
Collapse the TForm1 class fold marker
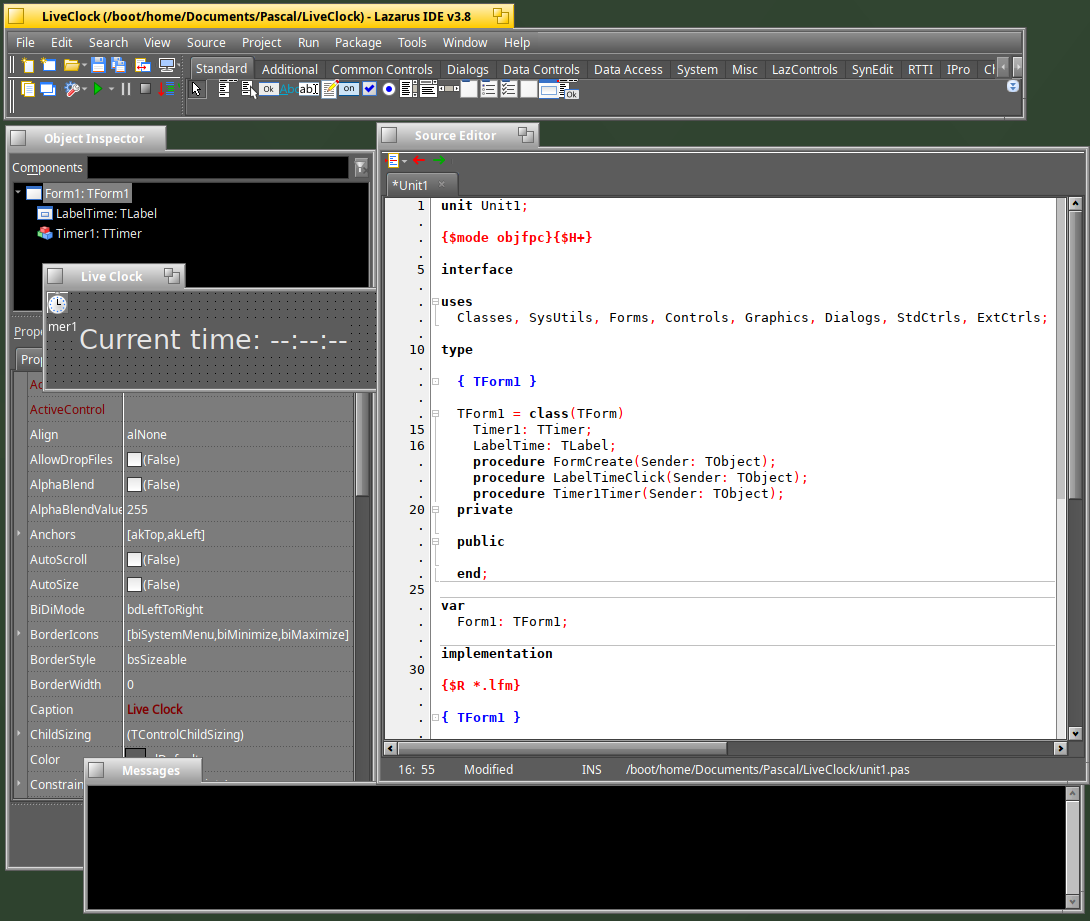pos(435,414)
